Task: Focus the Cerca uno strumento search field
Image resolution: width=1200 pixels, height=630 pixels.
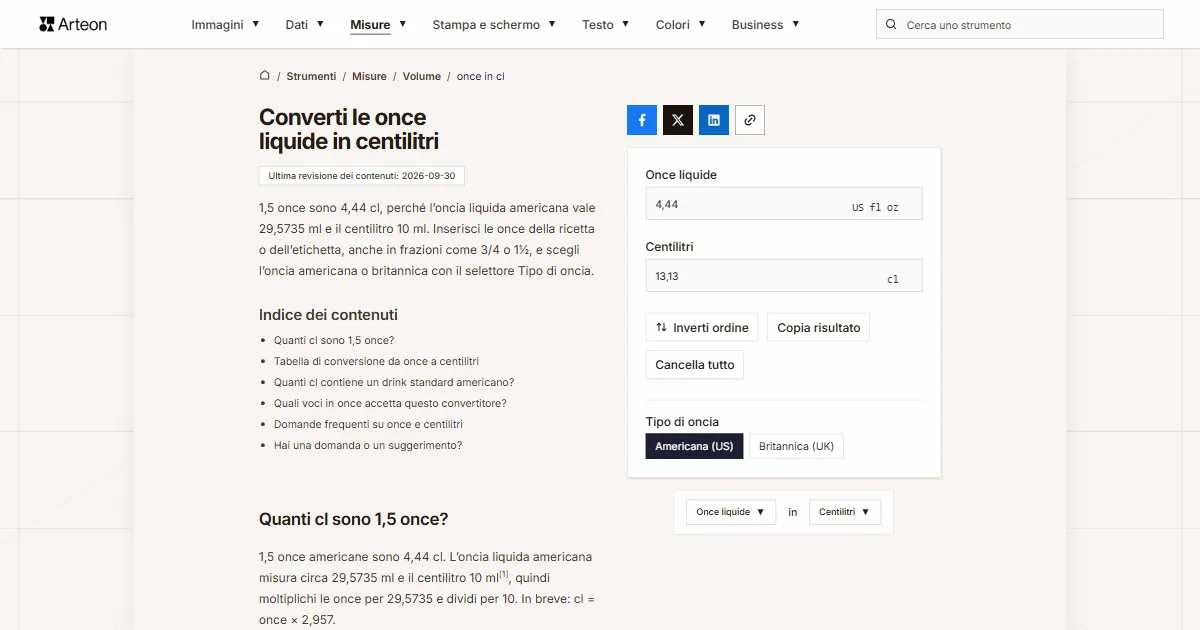Action: click(1020, 25)
